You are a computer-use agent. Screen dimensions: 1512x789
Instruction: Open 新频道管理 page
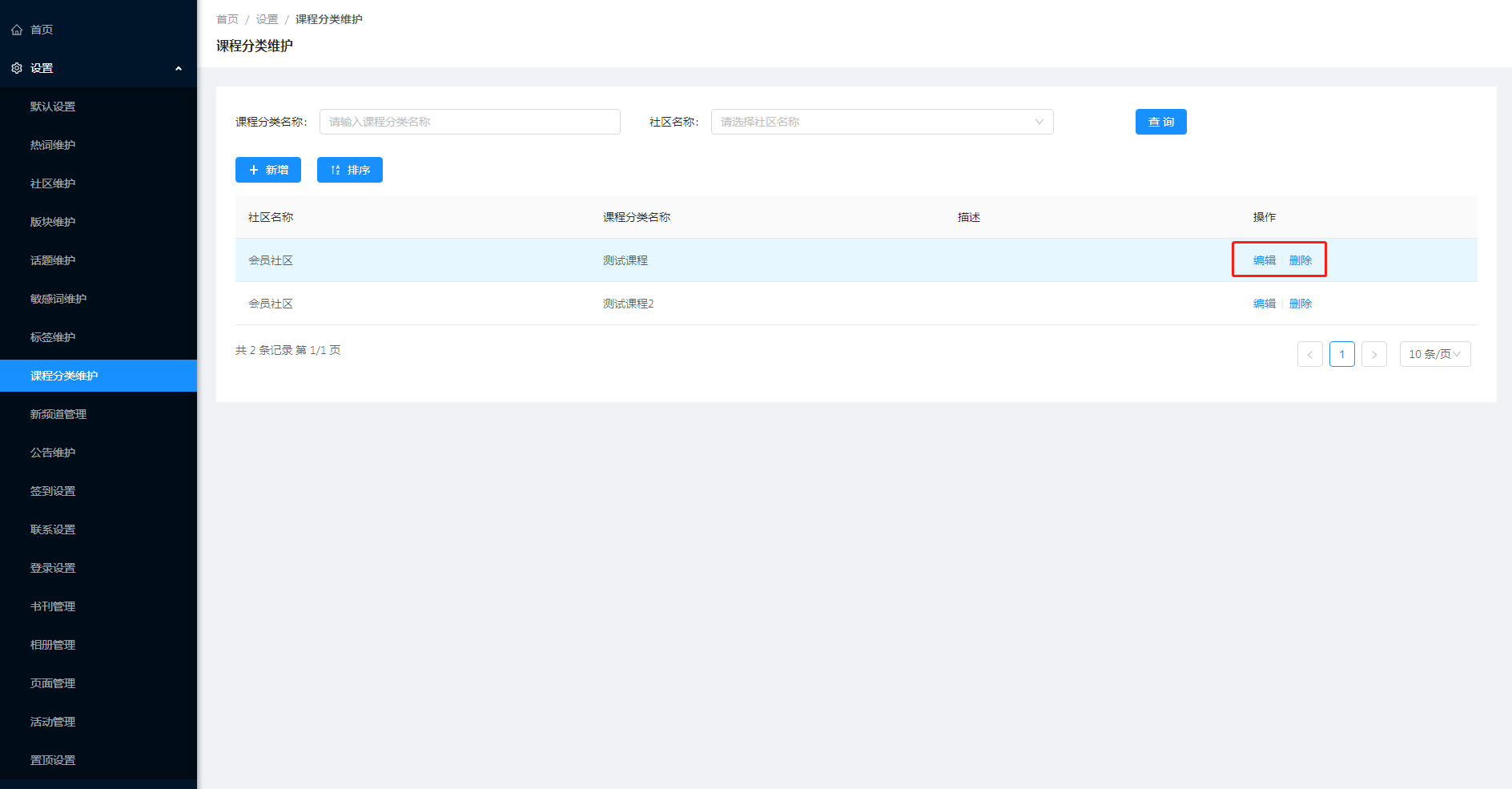[58, 414]
